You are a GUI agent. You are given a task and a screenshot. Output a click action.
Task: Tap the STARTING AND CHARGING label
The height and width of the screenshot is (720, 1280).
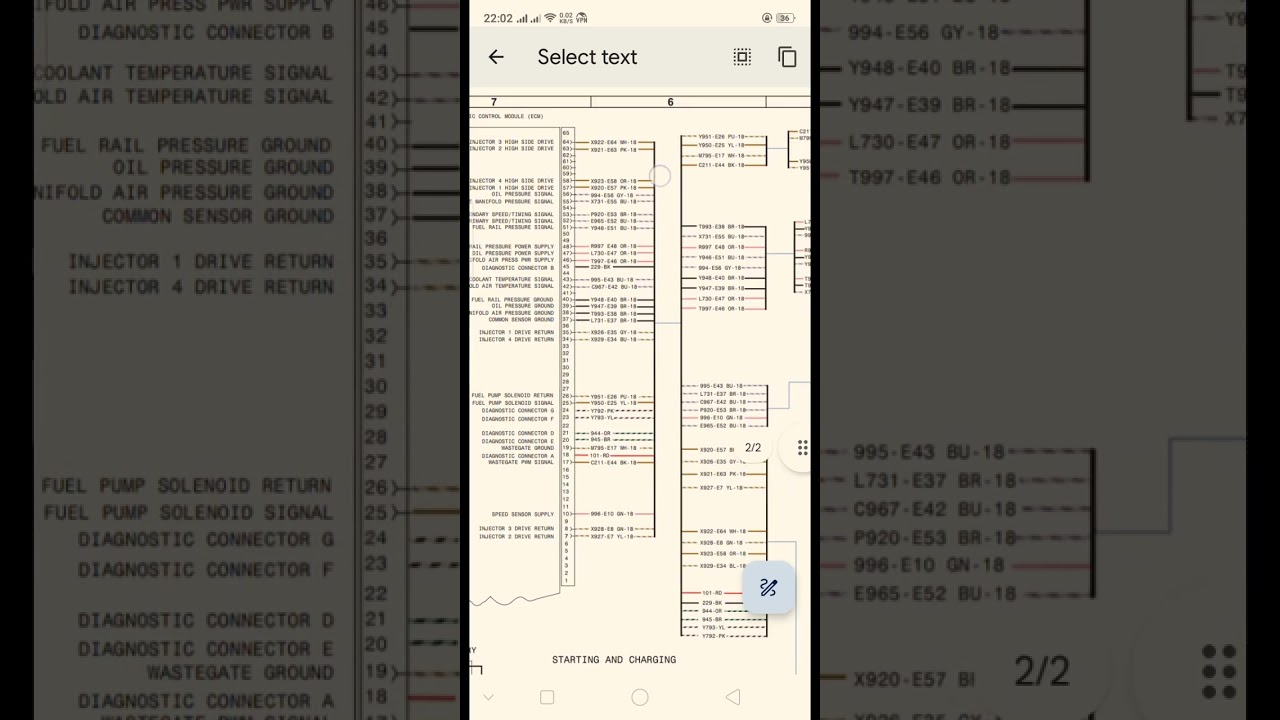[614, 660]
